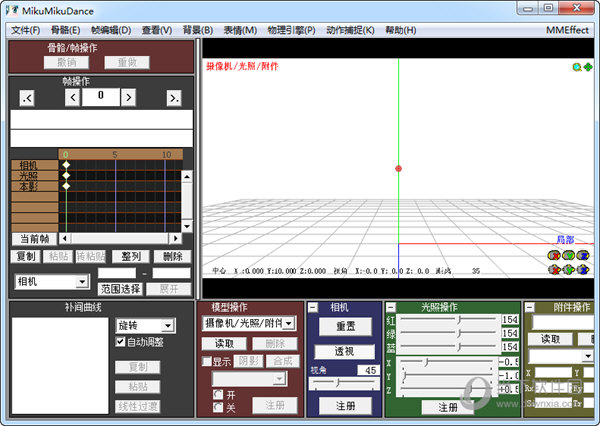Viewport: 600px width, 426px height.
Task: Open the Help (帮助) menu
Action: pyautogui.click(x=401, y=30)
